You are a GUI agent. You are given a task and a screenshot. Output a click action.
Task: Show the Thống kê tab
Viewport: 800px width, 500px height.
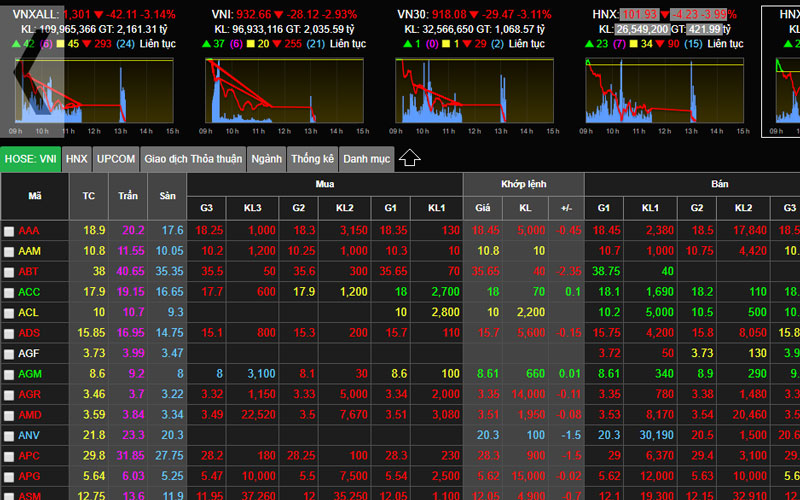312,158
